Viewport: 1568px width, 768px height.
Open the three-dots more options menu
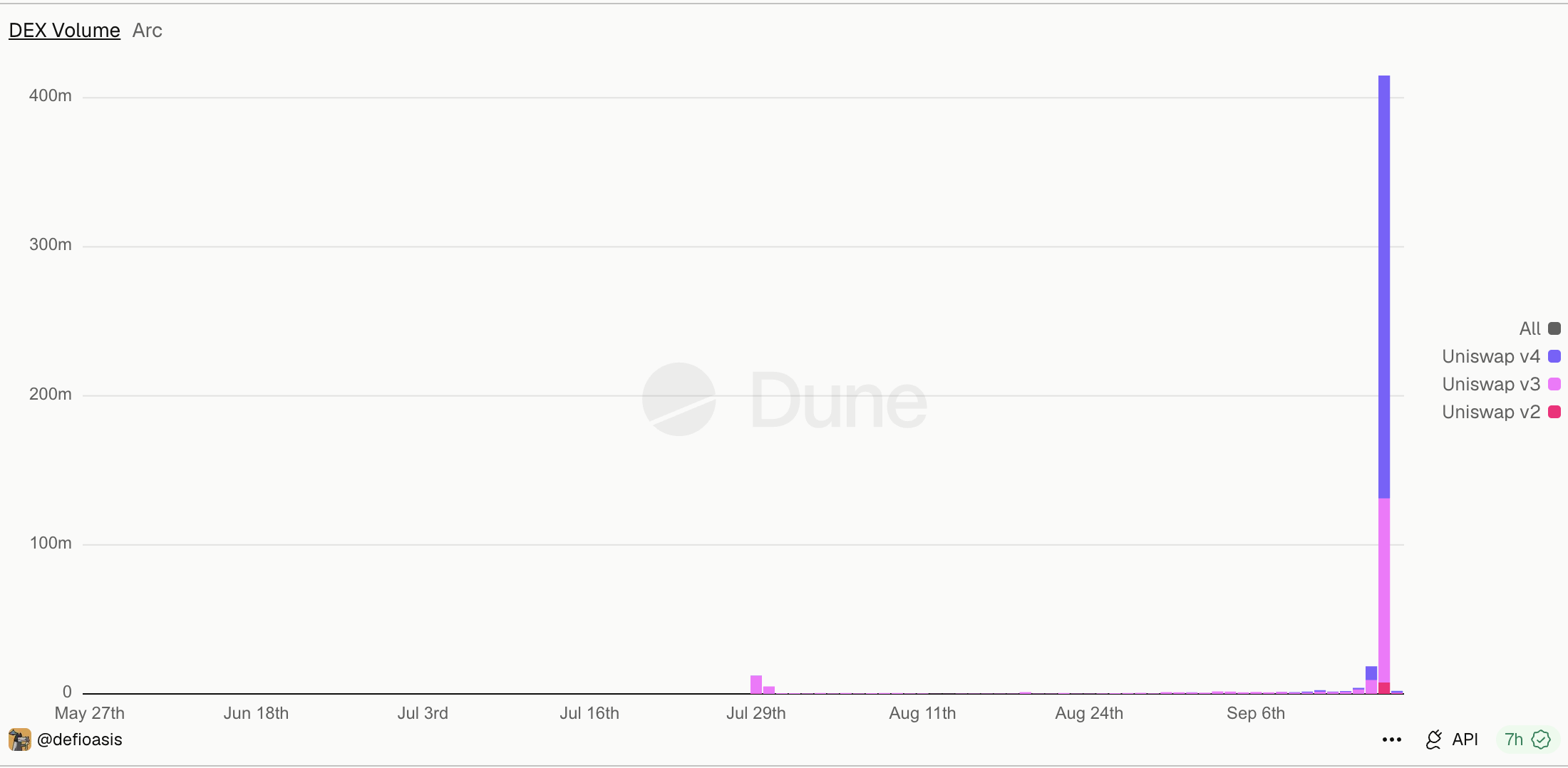coord(1391,740)
